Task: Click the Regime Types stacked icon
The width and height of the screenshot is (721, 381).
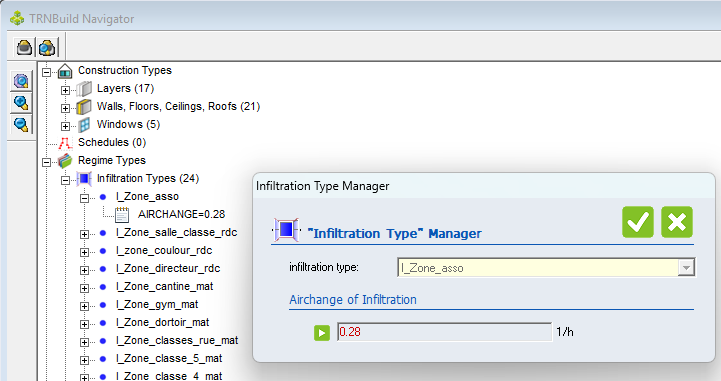Action: click(65, 161)
